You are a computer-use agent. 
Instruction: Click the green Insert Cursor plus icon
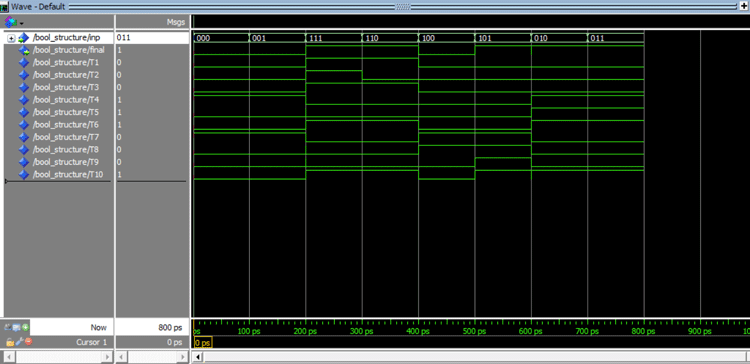[x=25, y=328]
